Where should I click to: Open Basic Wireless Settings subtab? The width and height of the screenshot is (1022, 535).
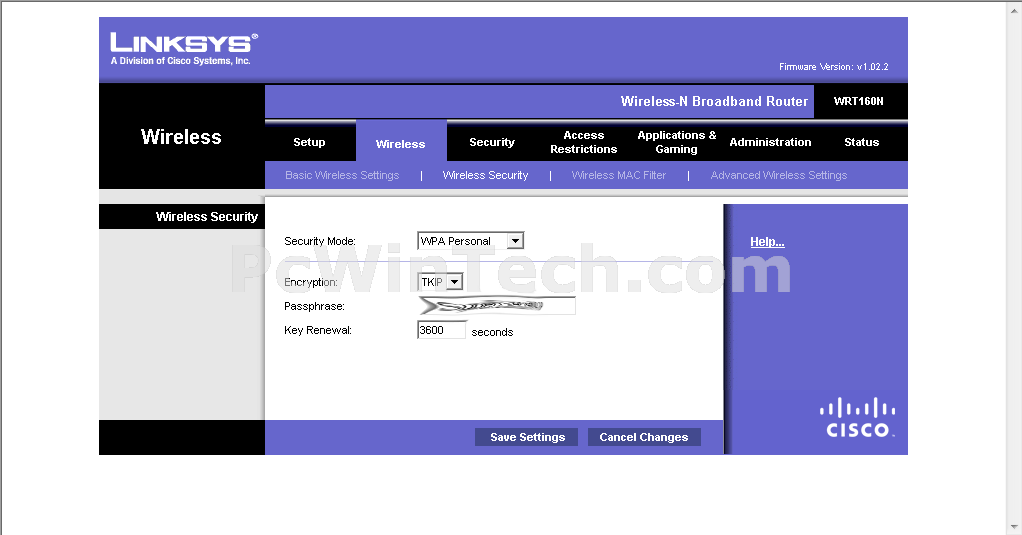click(x=342, y=175)
